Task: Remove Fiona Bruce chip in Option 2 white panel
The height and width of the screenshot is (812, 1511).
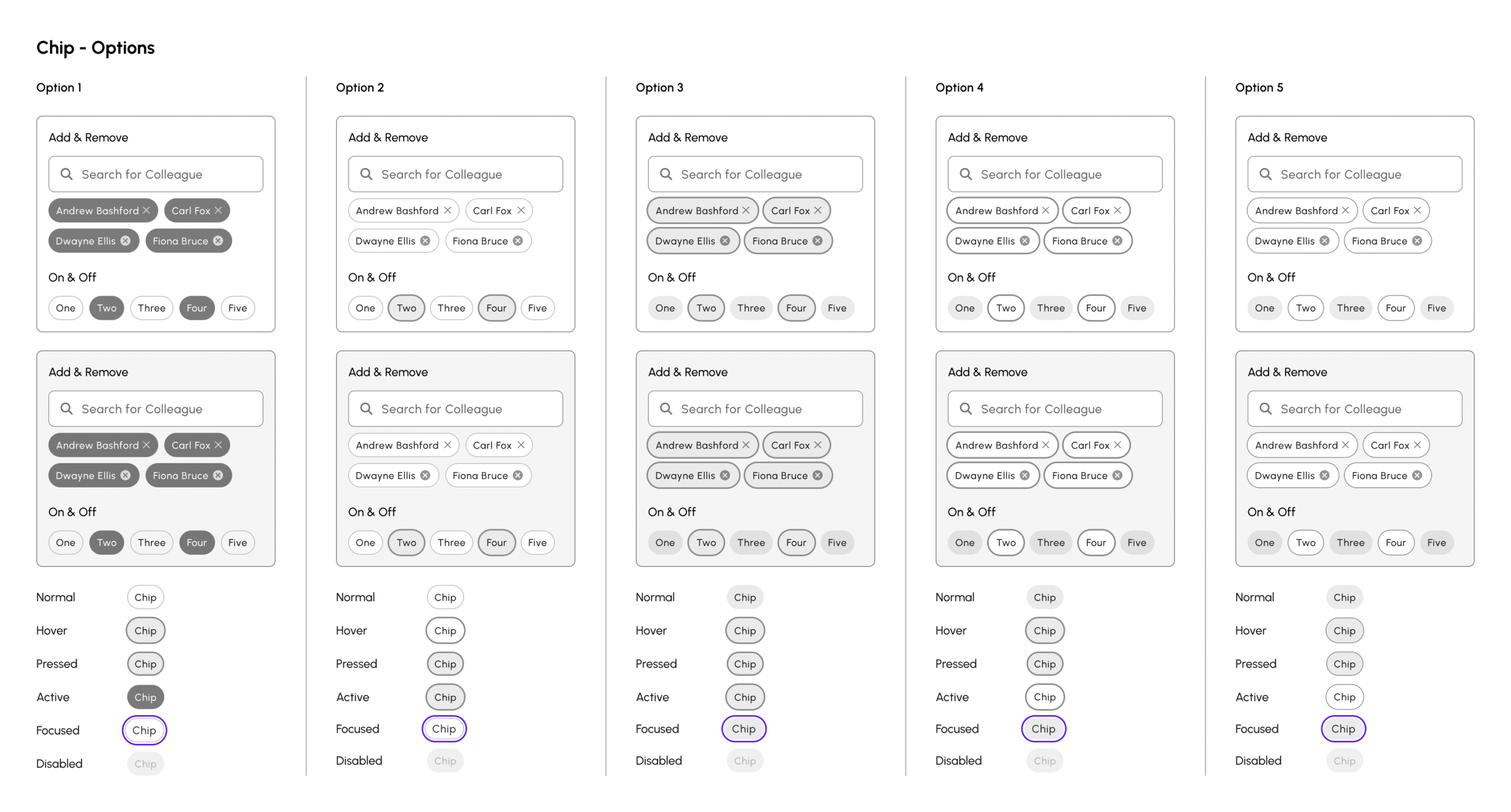Action: coord(518,241)
